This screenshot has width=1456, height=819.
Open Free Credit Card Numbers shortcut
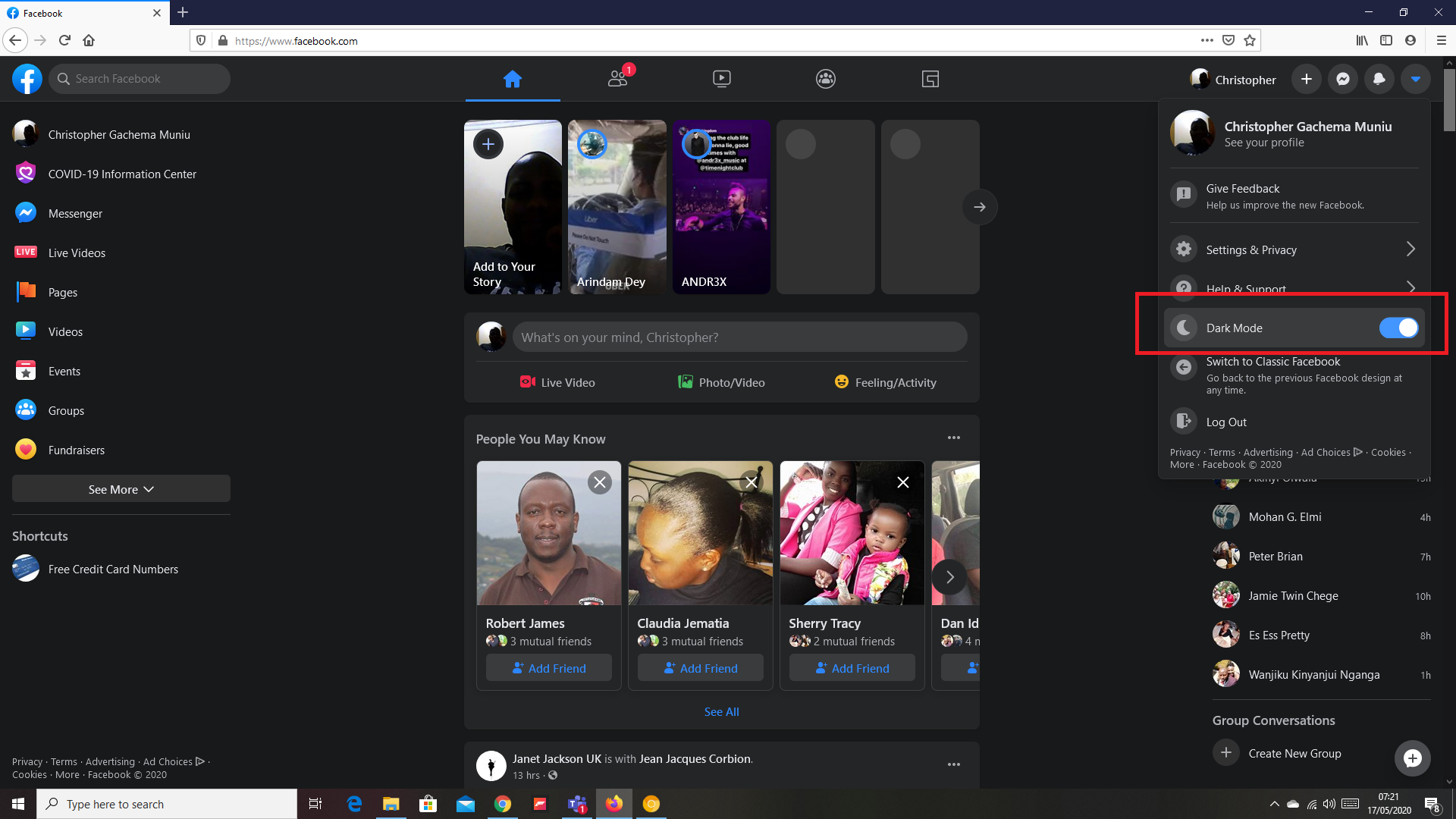click(x=121, y=569)
